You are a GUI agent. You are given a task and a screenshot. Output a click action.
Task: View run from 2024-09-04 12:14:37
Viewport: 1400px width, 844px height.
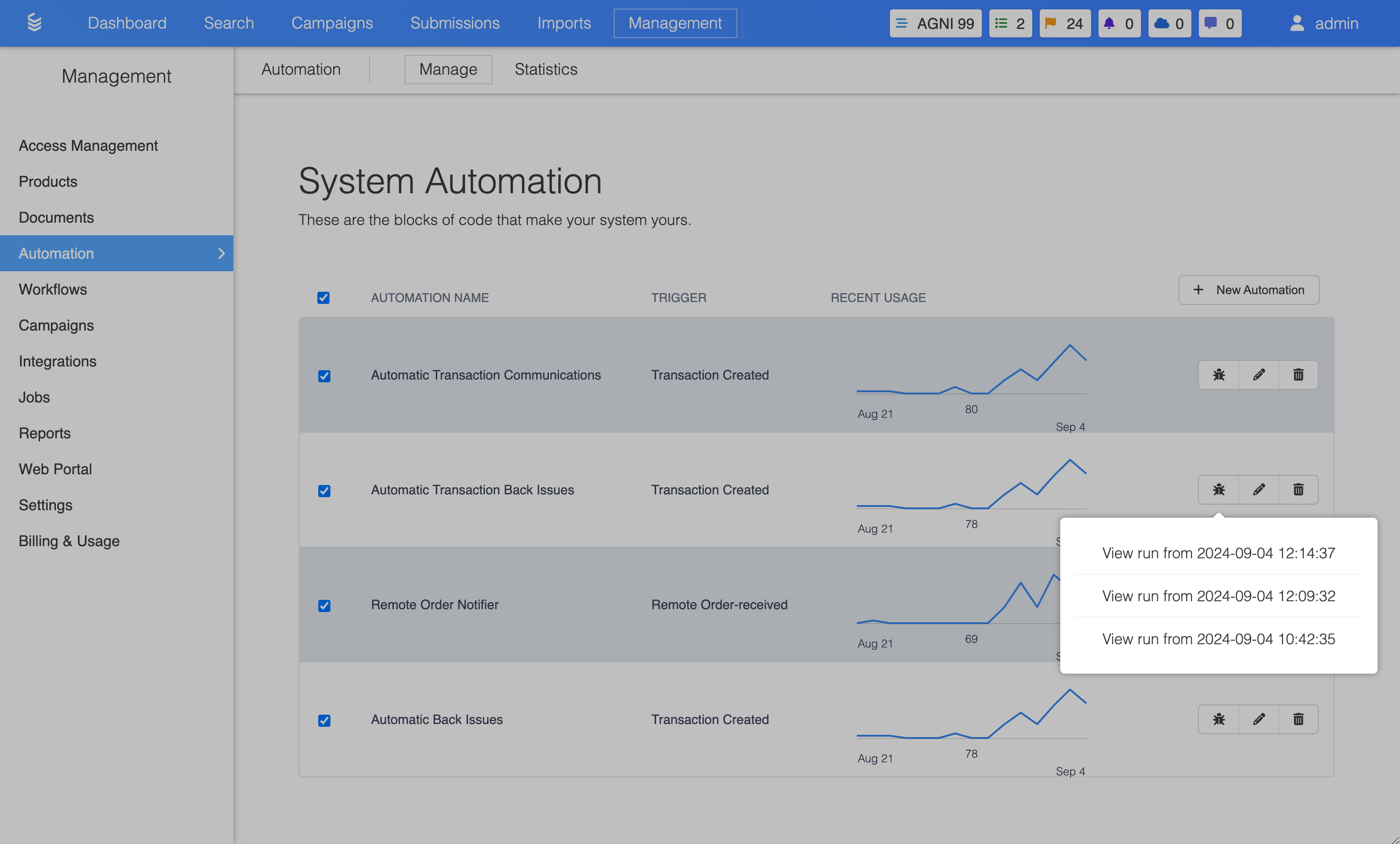coord(1219,553)
